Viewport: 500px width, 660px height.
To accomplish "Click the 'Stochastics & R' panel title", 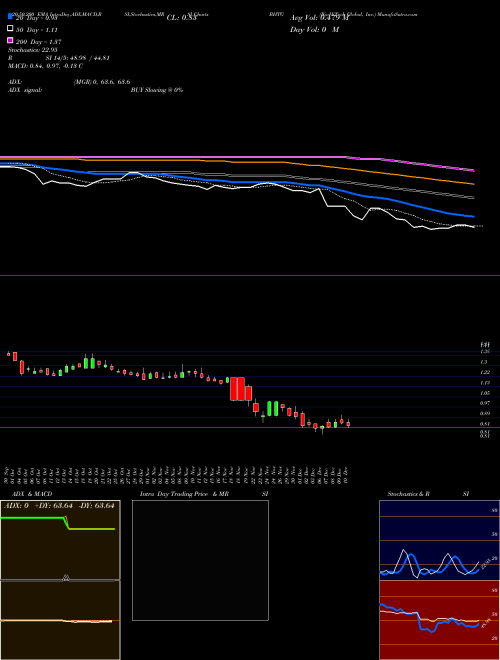I will 408,494.
